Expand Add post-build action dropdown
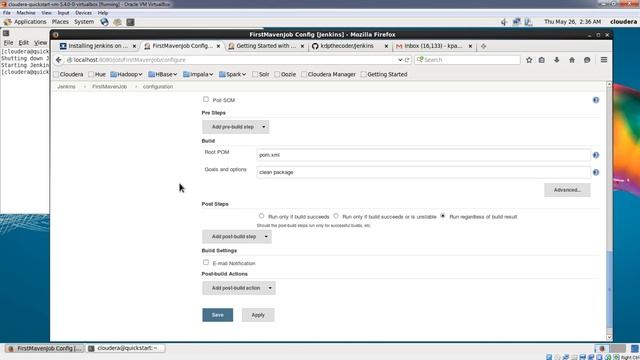This screenshot has width=640, height=360. [239, 288]
